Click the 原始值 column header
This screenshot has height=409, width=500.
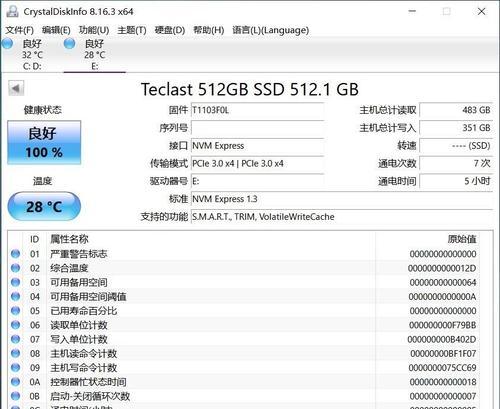point(462,239)
